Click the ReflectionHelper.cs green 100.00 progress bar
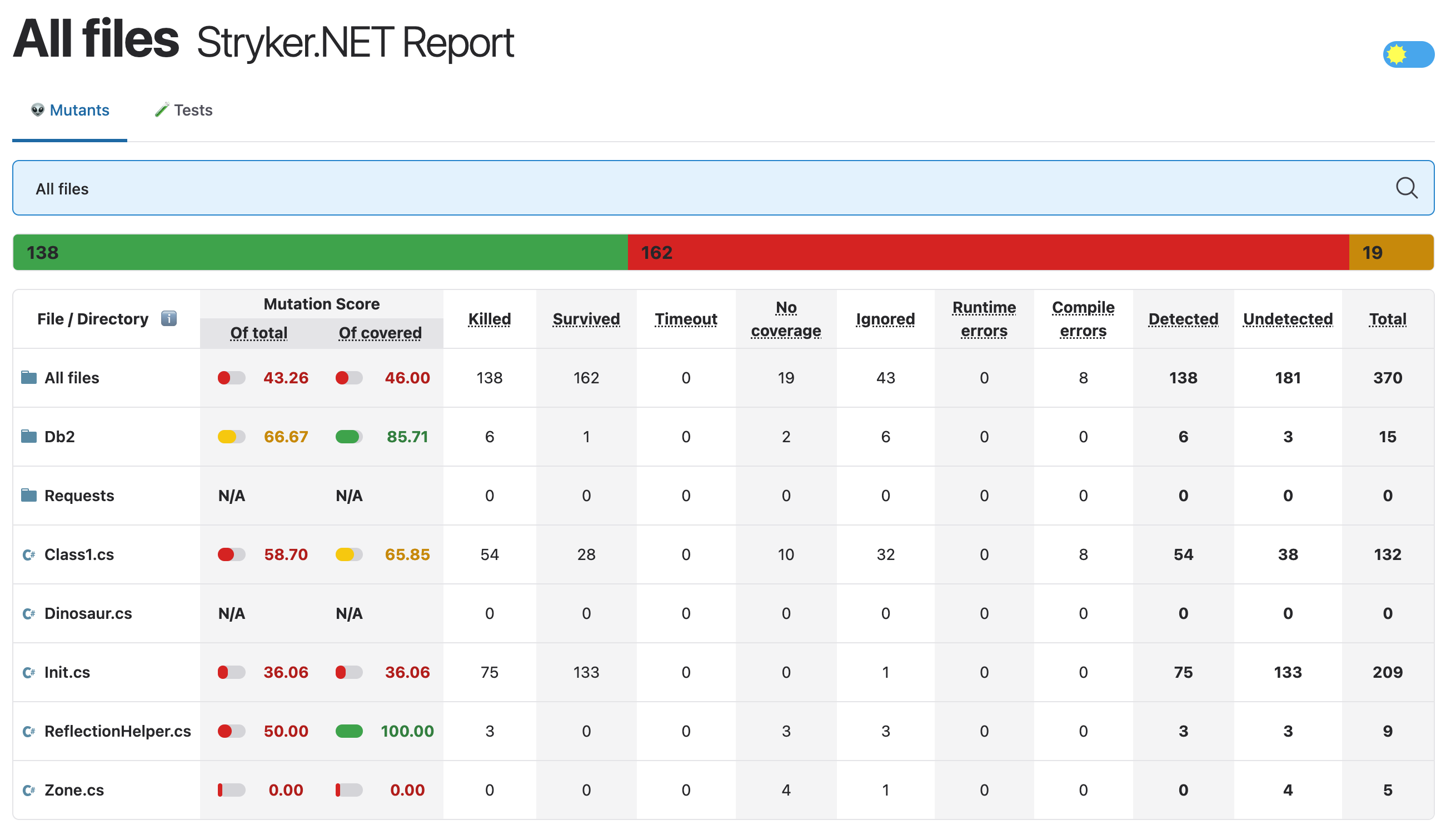The height and width of the screenshot is (830, 1456). click(x=349, y=731)
